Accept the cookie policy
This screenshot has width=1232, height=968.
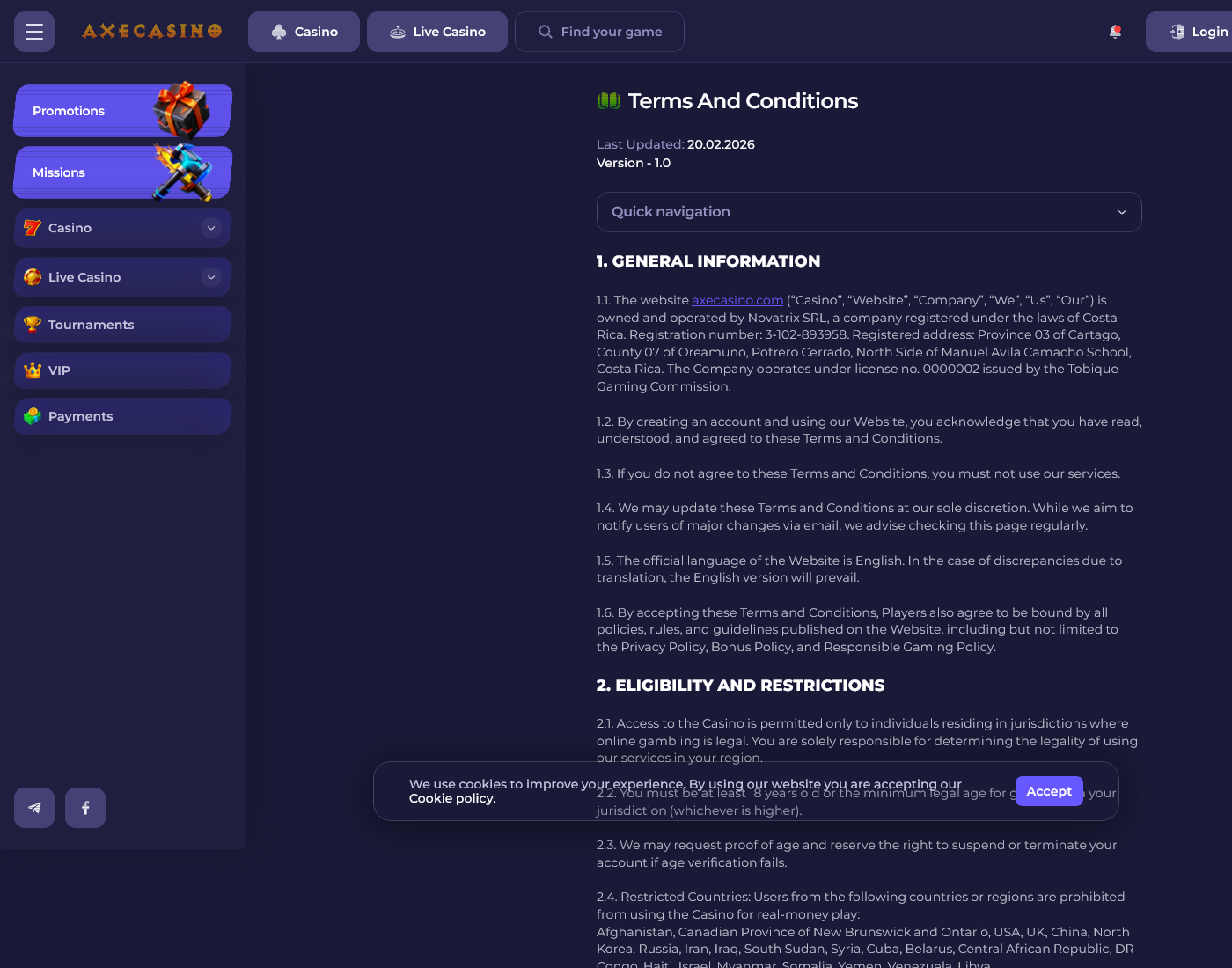(x=1049, y=791)
